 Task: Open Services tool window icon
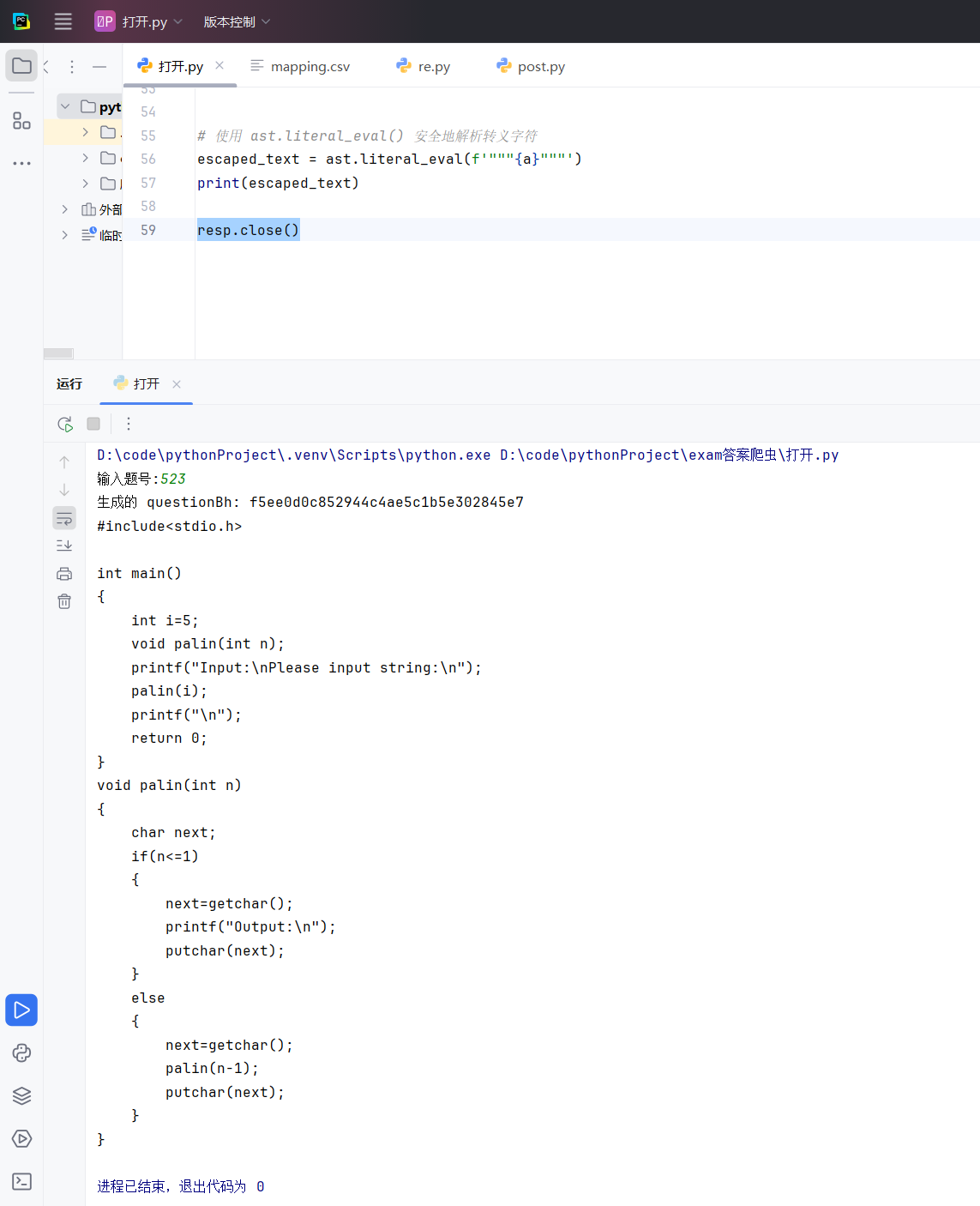coord(21,1139)
